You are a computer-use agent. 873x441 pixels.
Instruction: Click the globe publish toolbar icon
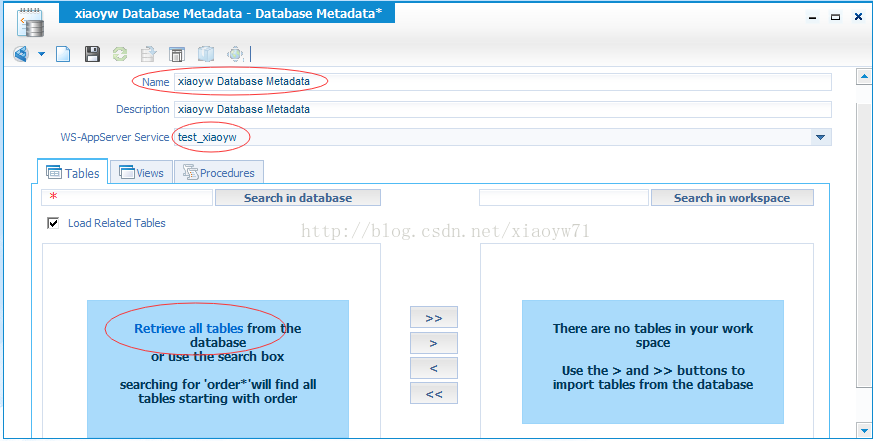coord(235,54)
